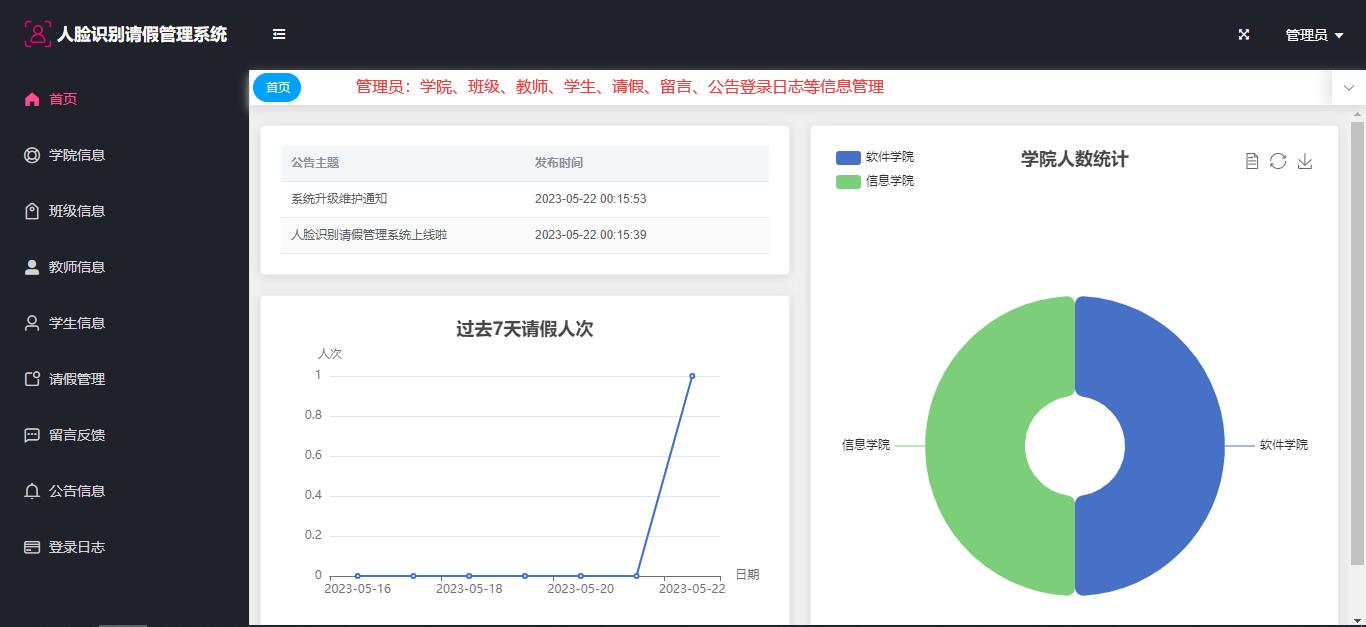Click the 人脸识别请假管理系统上线啦 announcement row

coord(369,235)
